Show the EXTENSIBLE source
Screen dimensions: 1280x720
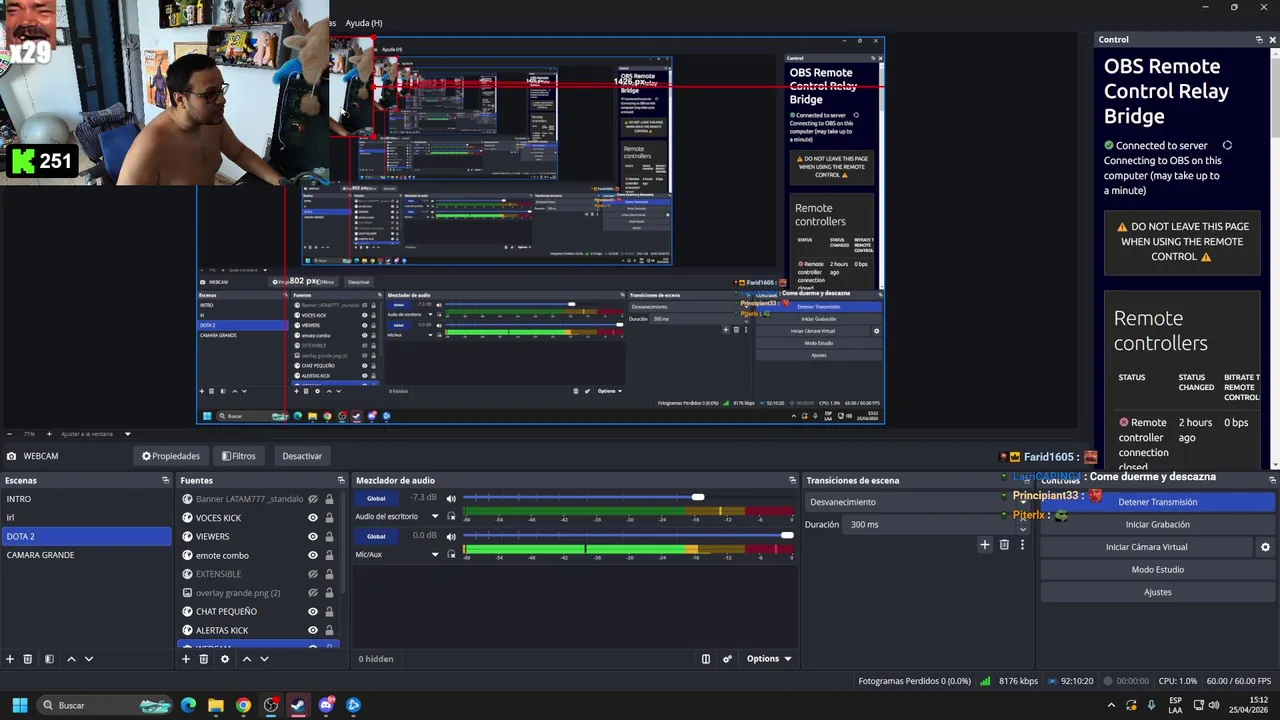pos(313,574)
